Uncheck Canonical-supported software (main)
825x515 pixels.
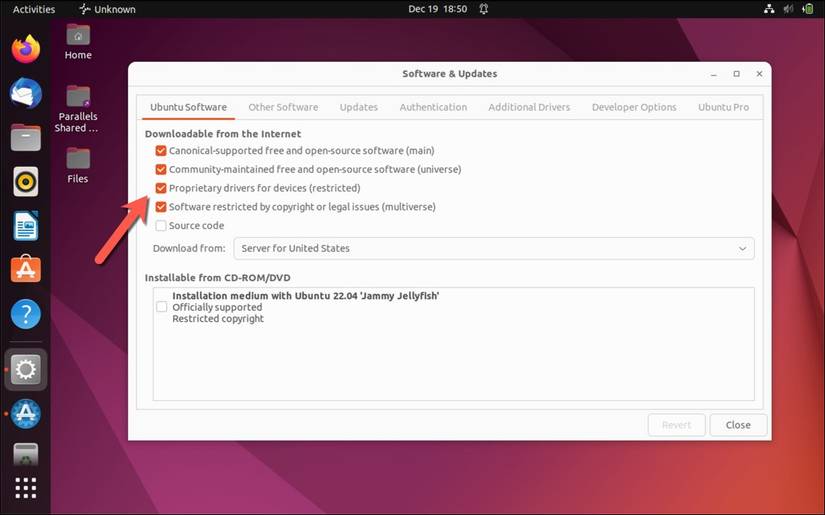(x=161, y=151)
